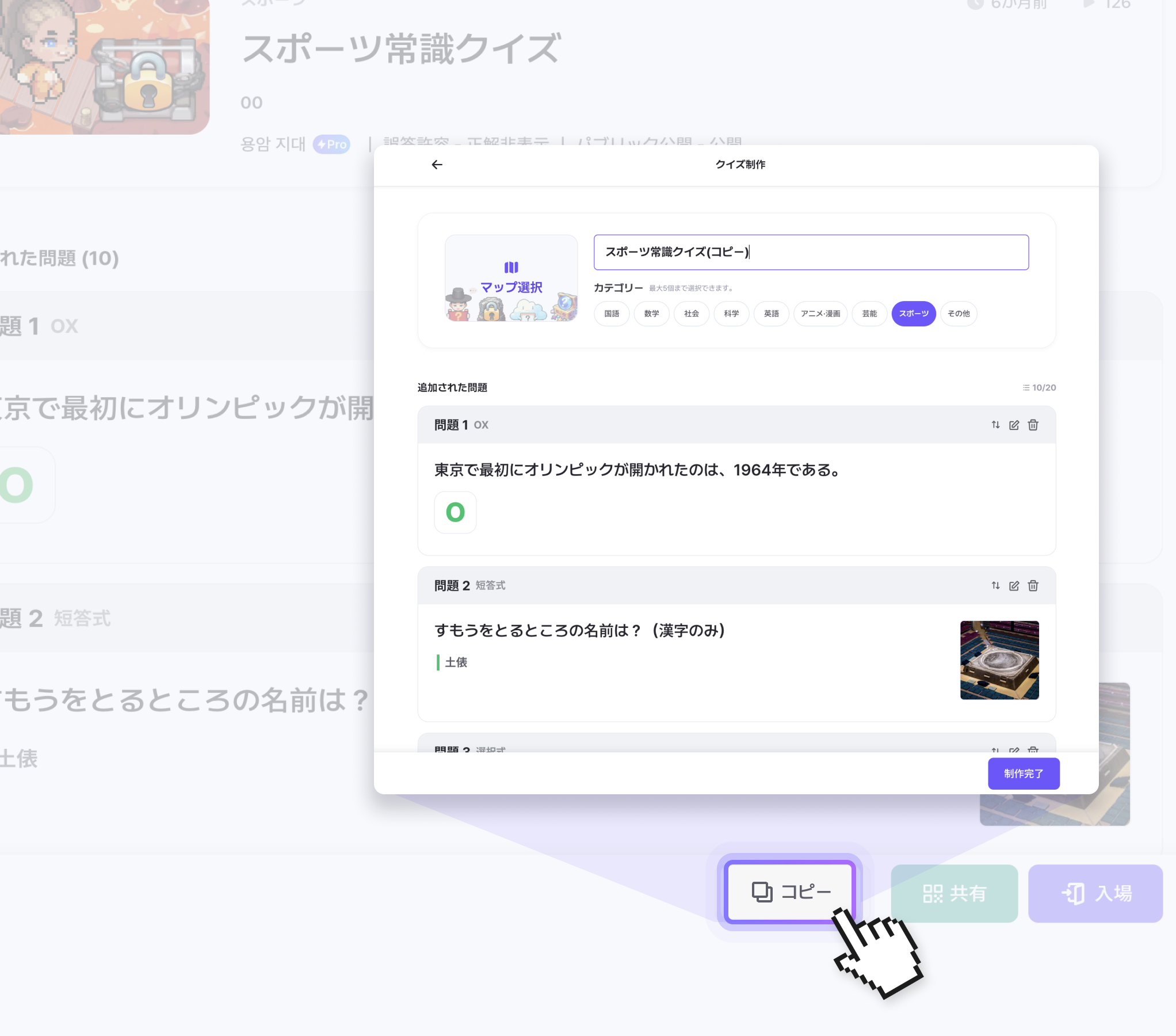Viewport: 1176px width, 1036px height.
Task: Click the 入場 enter button
Action: point(1095,893)
